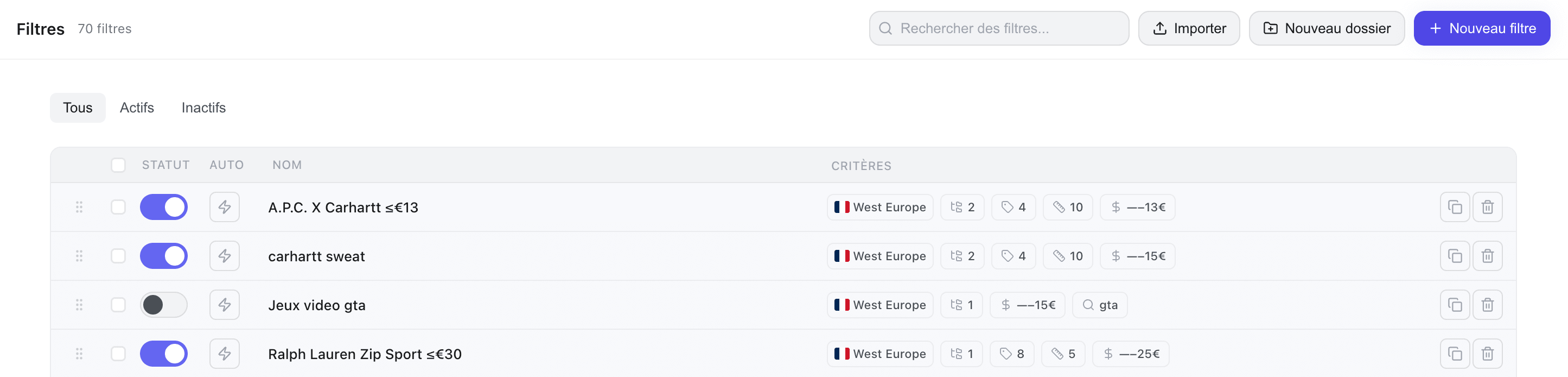Click the price chip ——15€ on carhartt sweat
This screenshot has height=377, width=1568.
[1137, 256]
